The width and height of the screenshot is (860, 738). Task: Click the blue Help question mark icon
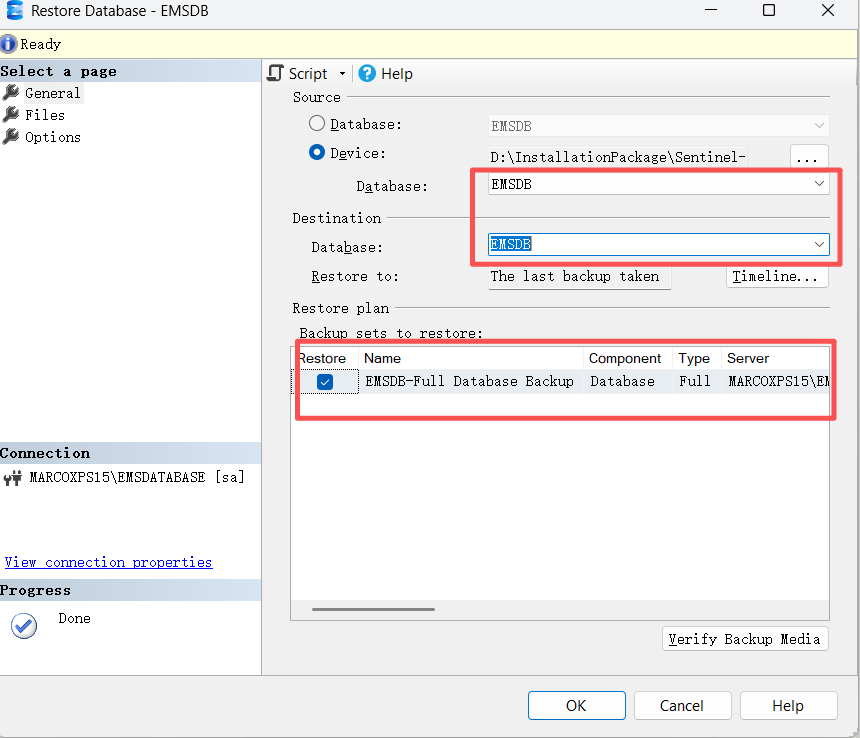367,74
